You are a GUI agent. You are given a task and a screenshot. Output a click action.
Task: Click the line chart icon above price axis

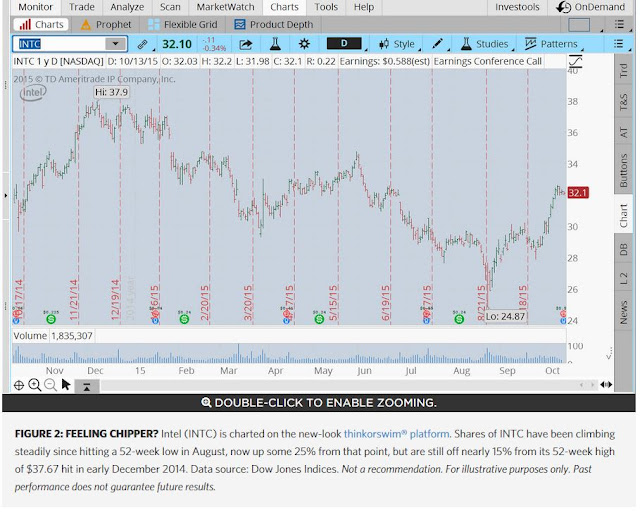pyautogui.click(x=575, y=61)
